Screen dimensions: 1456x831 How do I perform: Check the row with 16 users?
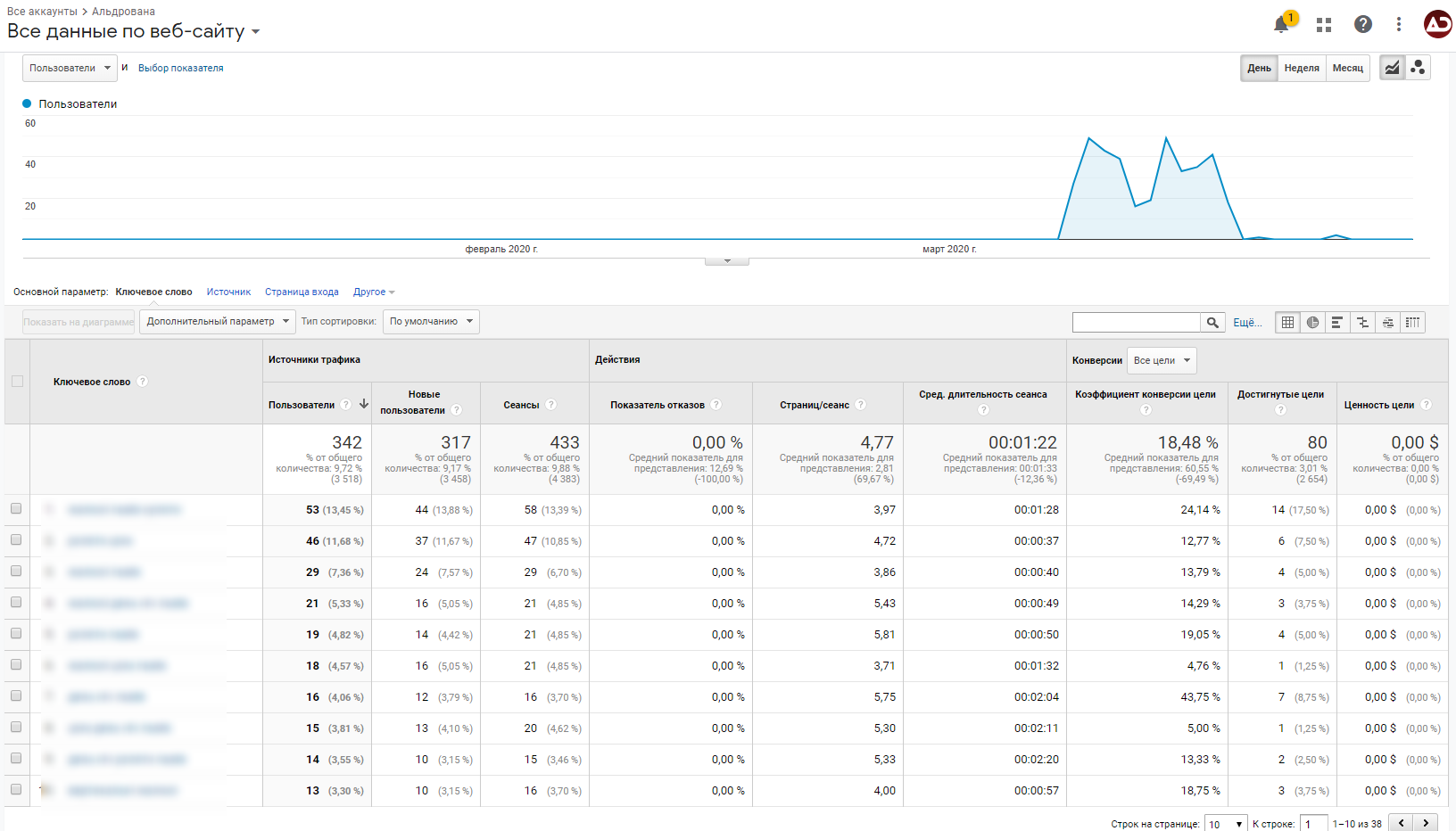click(x=16, y=695)
